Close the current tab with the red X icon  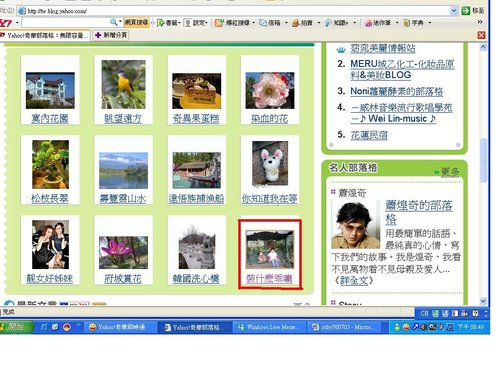481,35
